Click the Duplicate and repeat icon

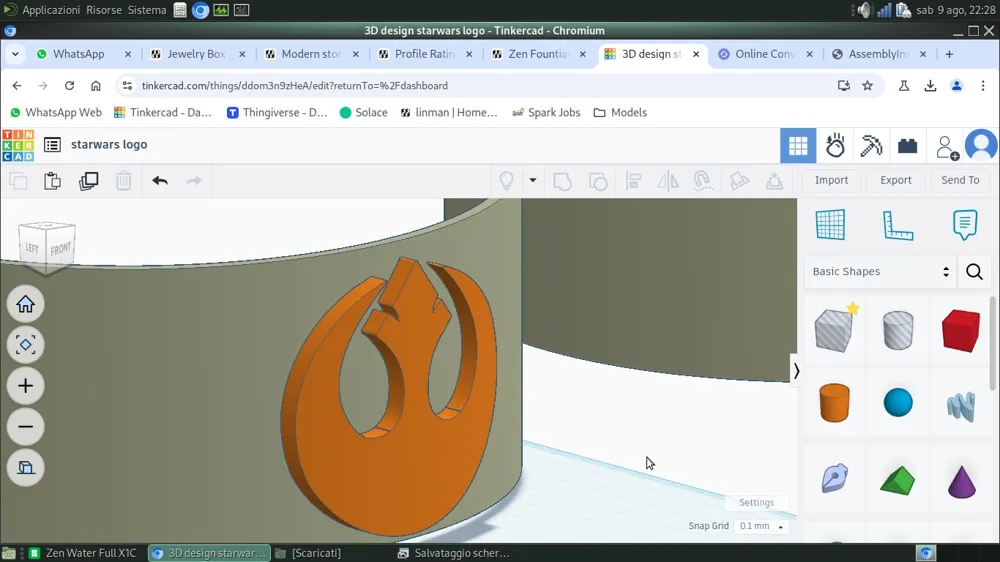pyautogui.click(x=89, y=181)
